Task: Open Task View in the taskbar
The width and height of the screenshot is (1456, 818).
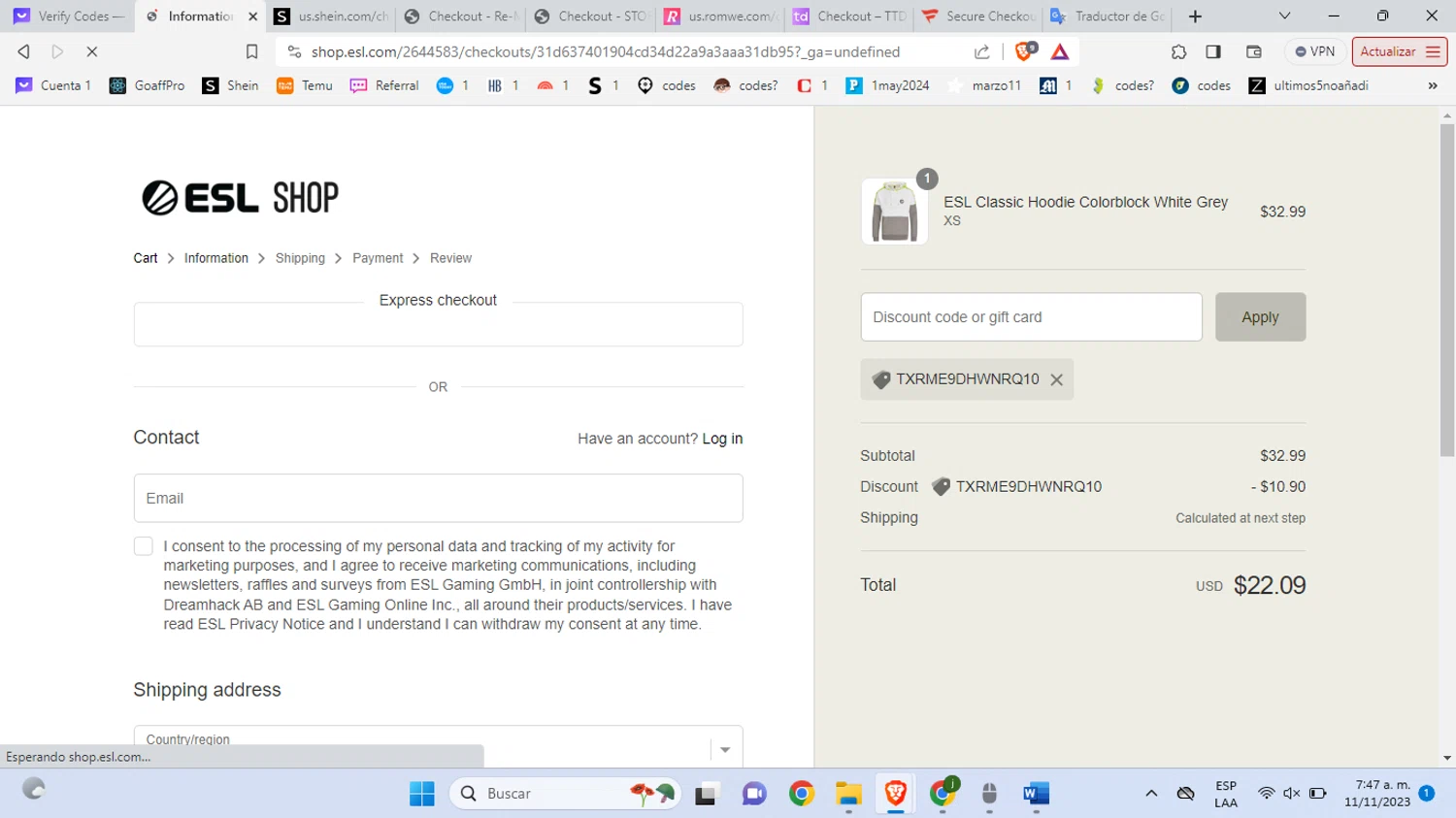Action: tap(707, 794)
